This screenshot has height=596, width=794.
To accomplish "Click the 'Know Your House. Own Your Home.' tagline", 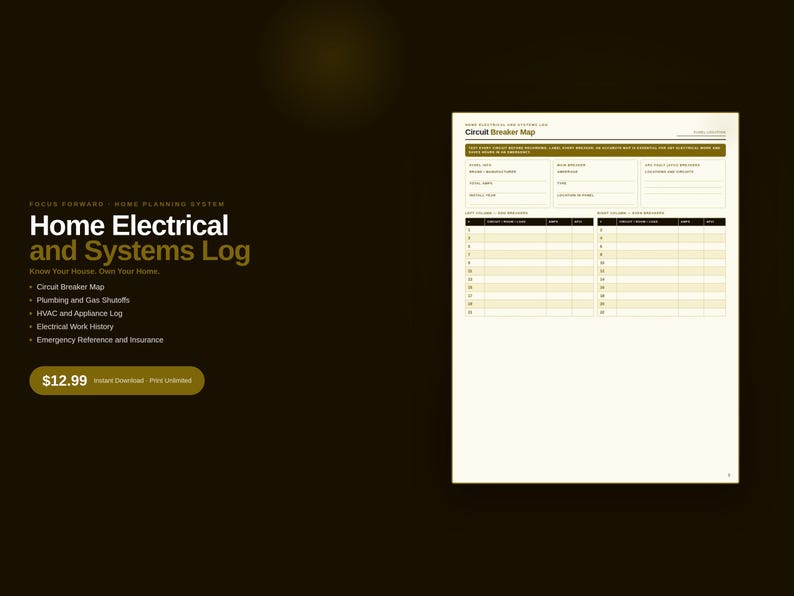I will 94,271.
